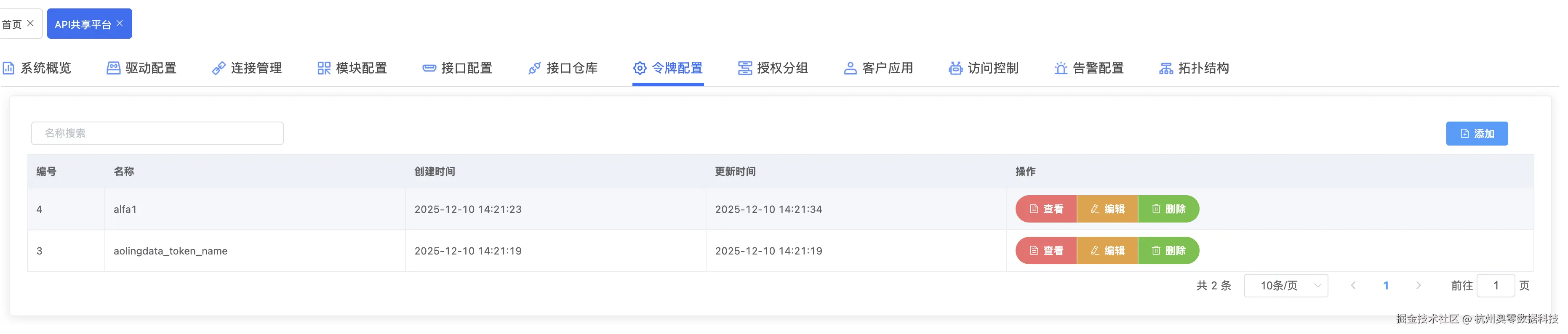Go to previous page arrow
Image resolution: width=1568 pixels, height=334 pixels.
pyautogui.click(x=1353, y=286)
